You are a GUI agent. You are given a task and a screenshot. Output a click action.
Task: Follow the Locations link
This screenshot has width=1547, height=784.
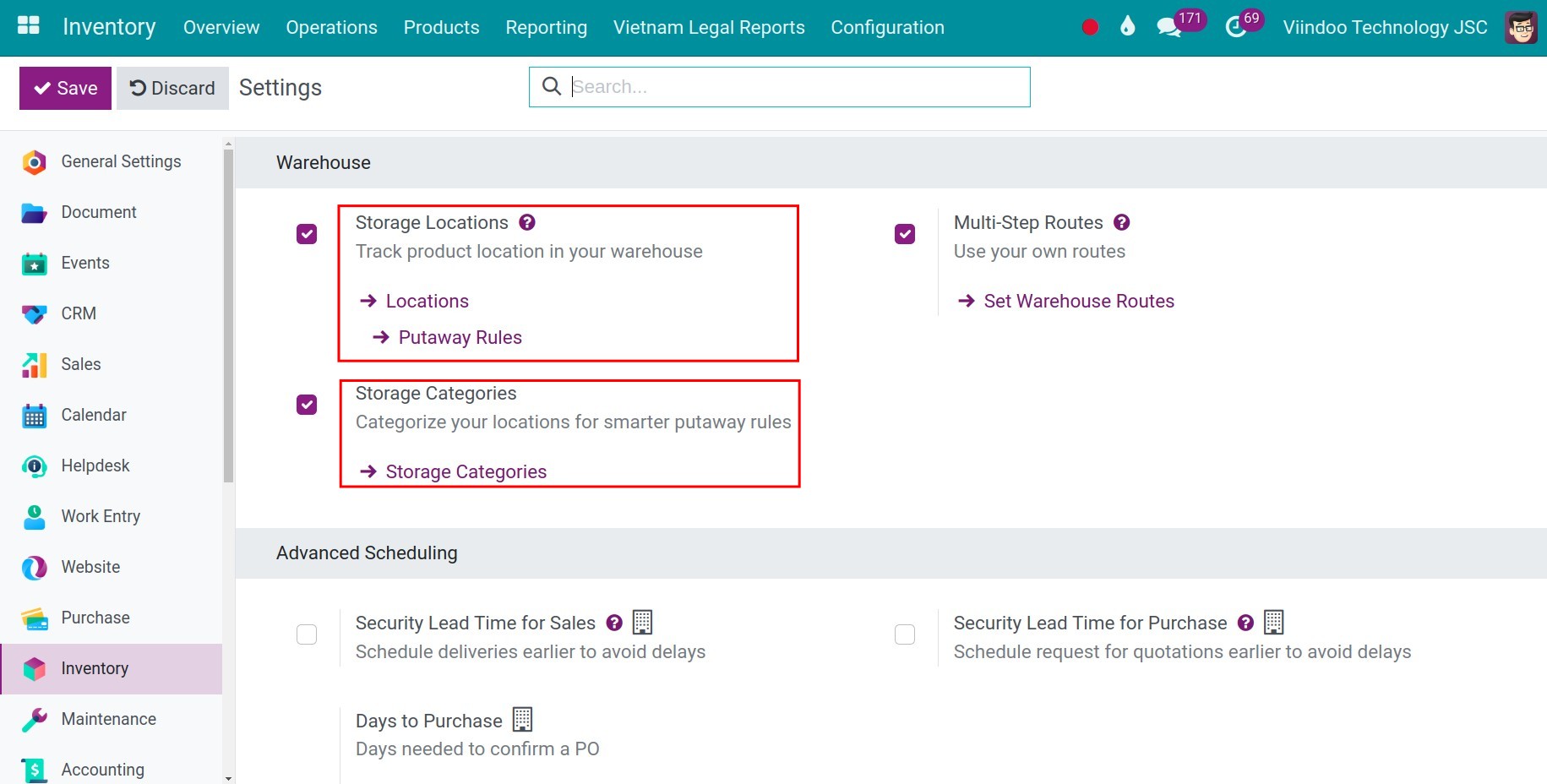414,301
